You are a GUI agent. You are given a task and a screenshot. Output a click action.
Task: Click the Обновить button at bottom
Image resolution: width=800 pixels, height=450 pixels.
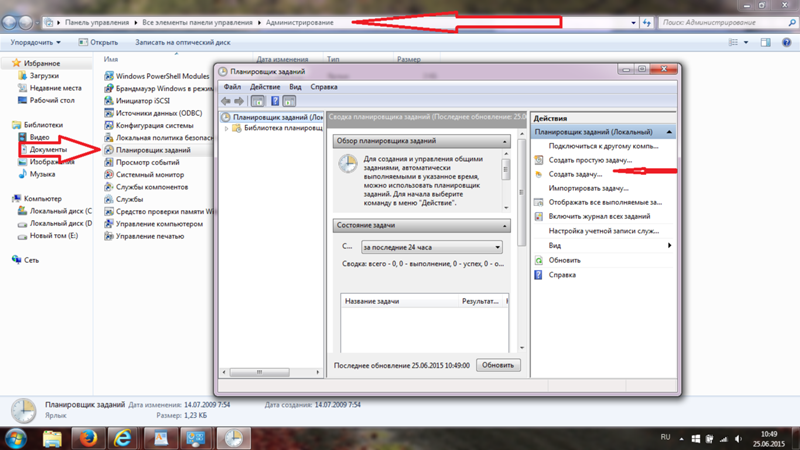point(498,365)
